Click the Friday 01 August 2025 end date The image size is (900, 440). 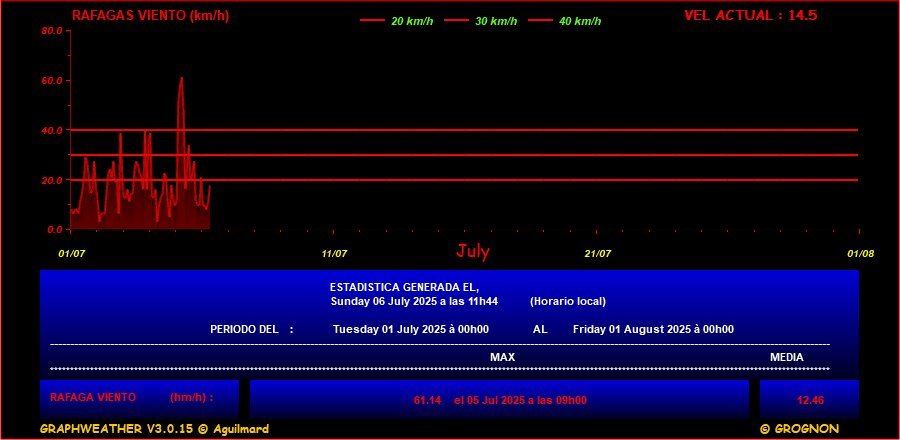tap(653, 329)
